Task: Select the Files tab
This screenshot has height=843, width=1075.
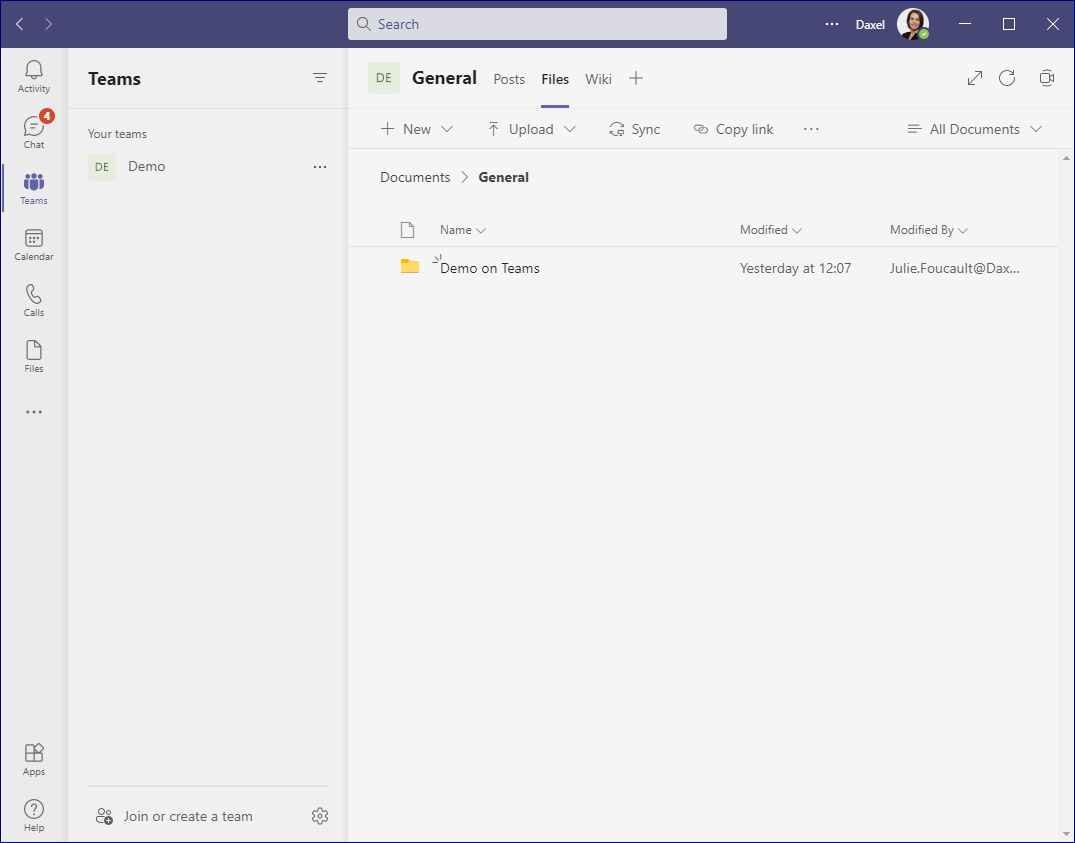Action: click(555, 79)
